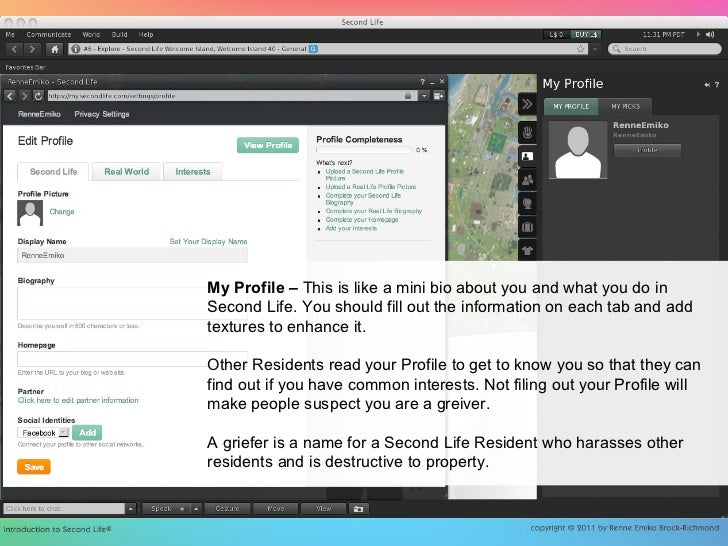This screenshot has height=546, width=728.
Task: Collapse sidebar with double chevron icon
Action: [527, 104]
